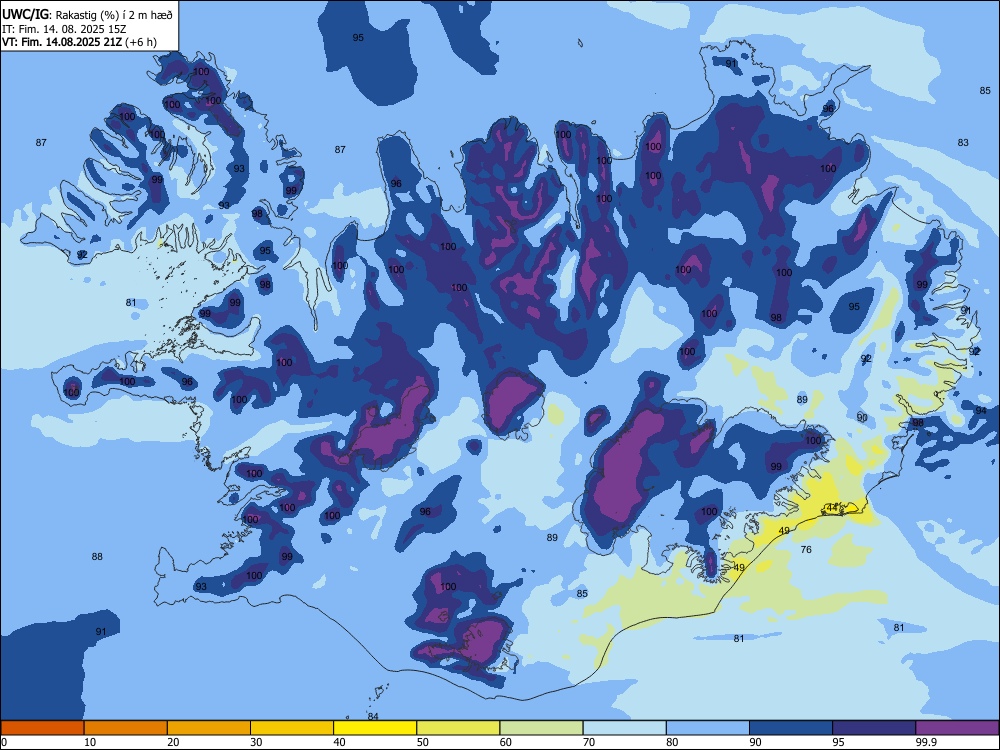This screenshot has height=750, width=1000.
Task: Select the pale yellow 50–60 legend swatch
Action: [458, 728]
